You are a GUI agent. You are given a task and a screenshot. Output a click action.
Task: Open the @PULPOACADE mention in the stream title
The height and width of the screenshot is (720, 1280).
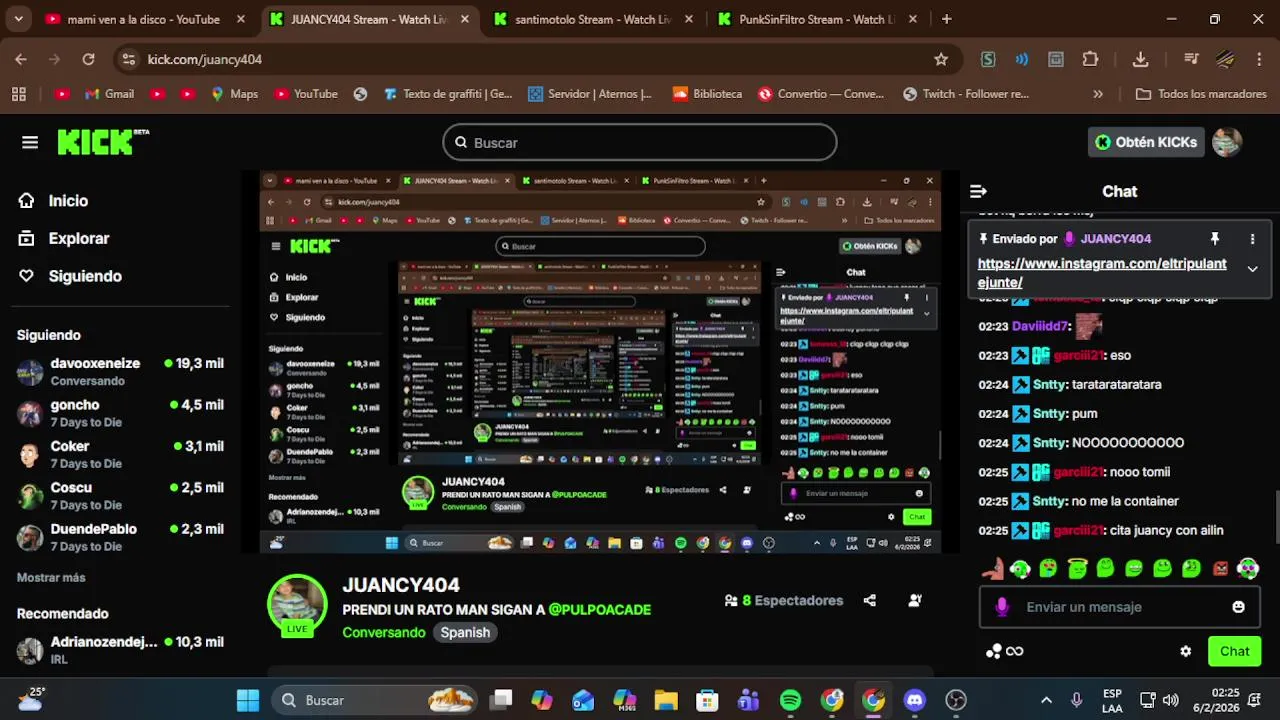tap(599, 609)
